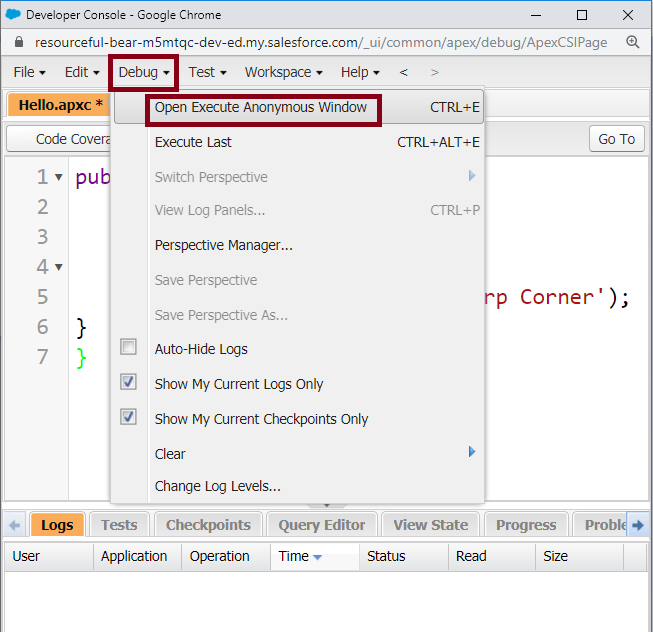Click the Application column header
This screenshot has width=653, height=632.
point(137,556)
